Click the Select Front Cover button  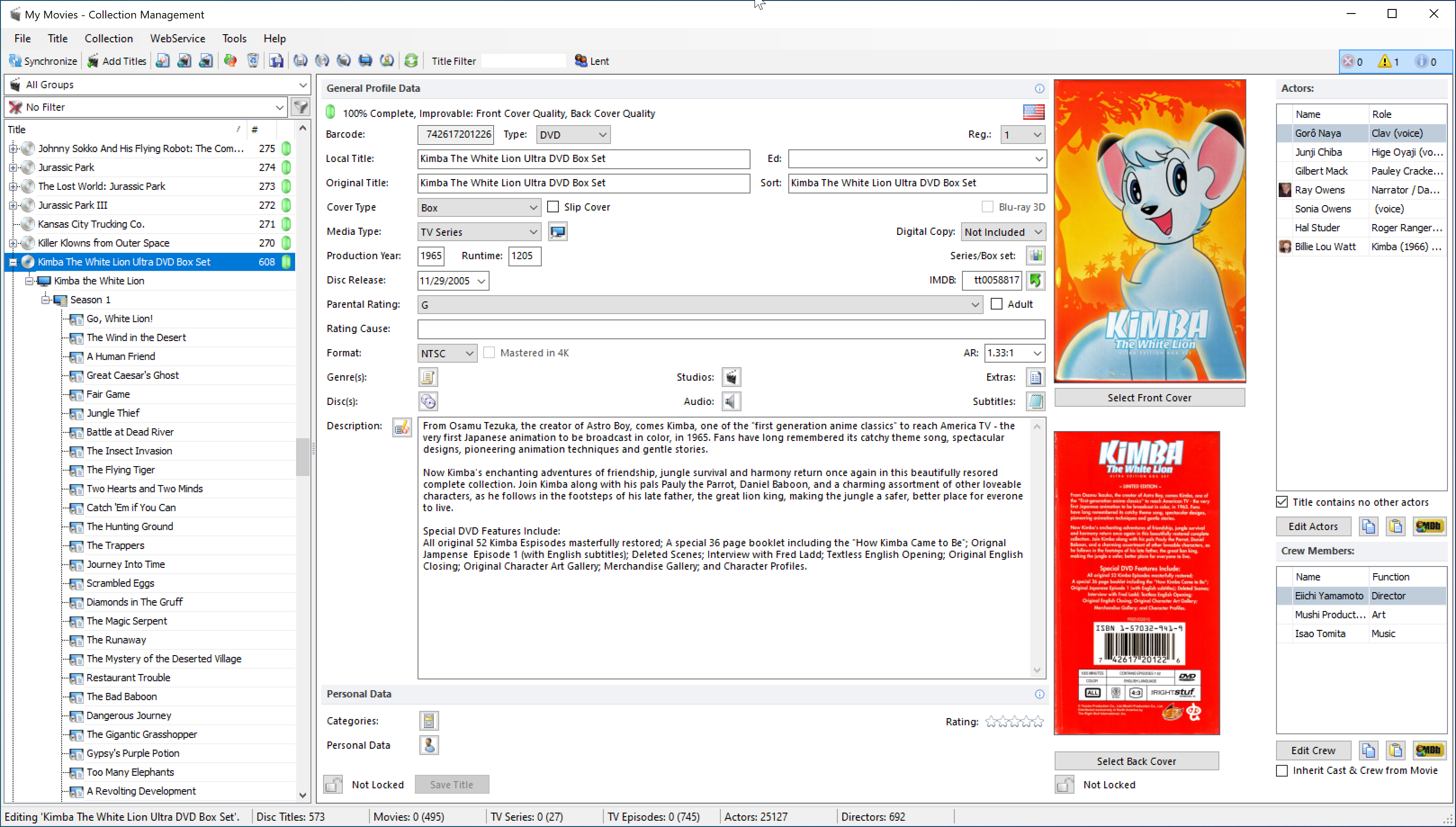(x=1149, y=398)
